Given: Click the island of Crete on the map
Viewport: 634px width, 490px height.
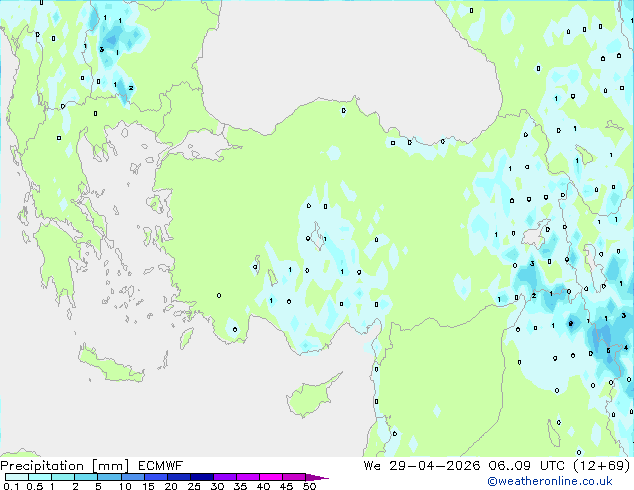Looking at the screenshot, I should [111, 365].
